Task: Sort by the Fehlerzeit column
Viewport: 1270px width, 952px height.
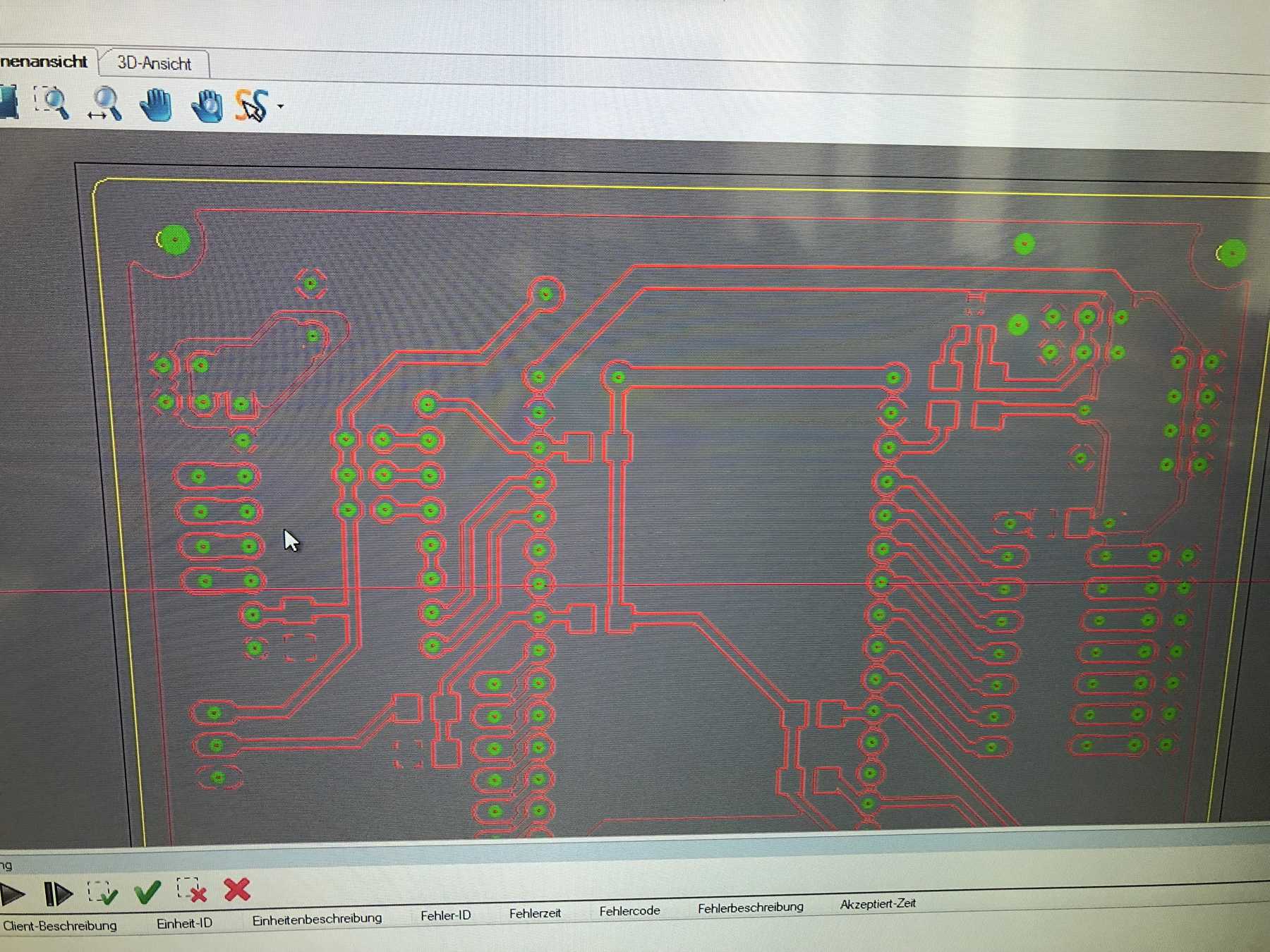Action: 535,913
